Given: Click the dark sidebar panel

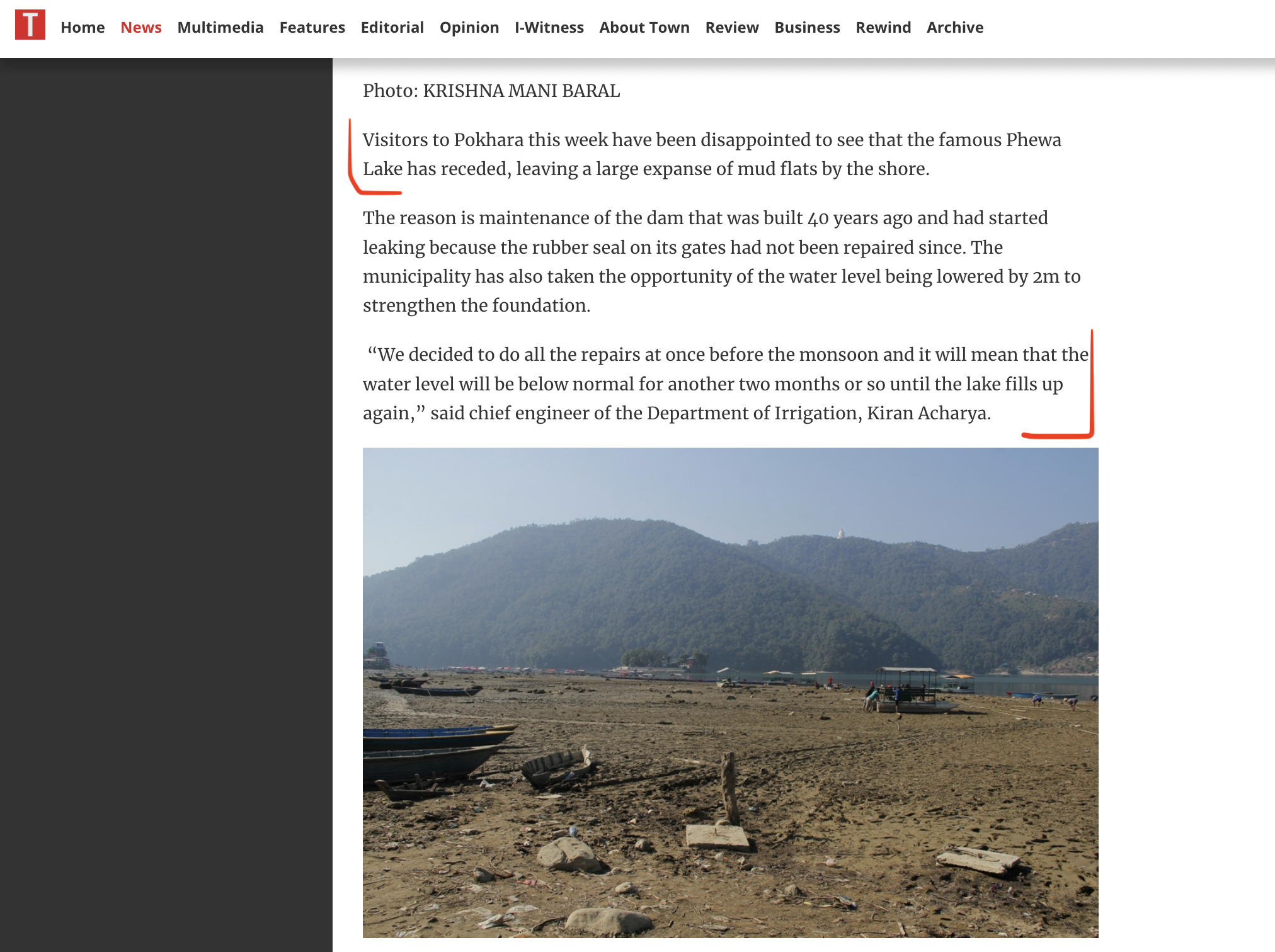Looking at the screenshot, I should [166, 505].
